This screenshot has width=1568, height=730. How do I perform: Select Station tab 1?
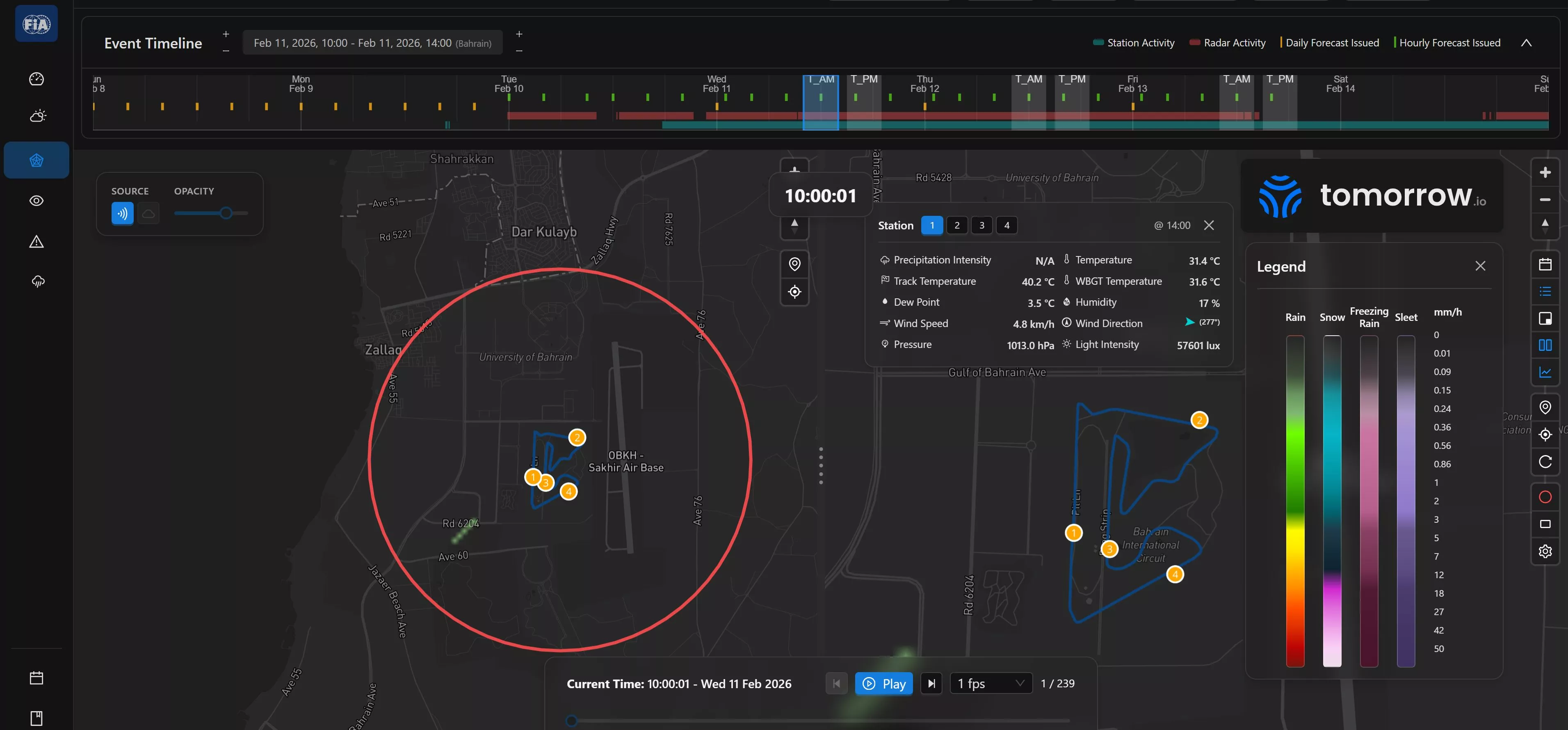point(932,225)
